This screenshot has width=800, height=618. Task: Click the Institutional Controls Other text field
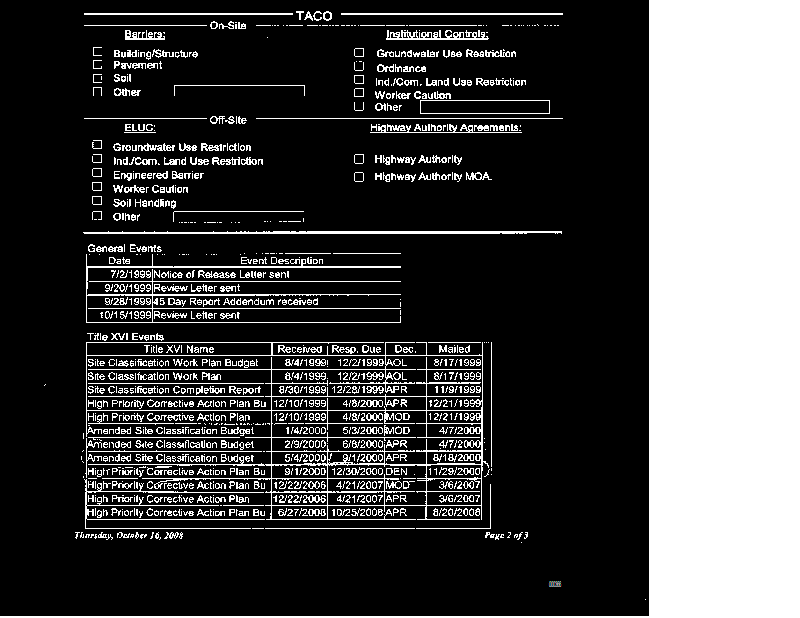click(484, 107)
